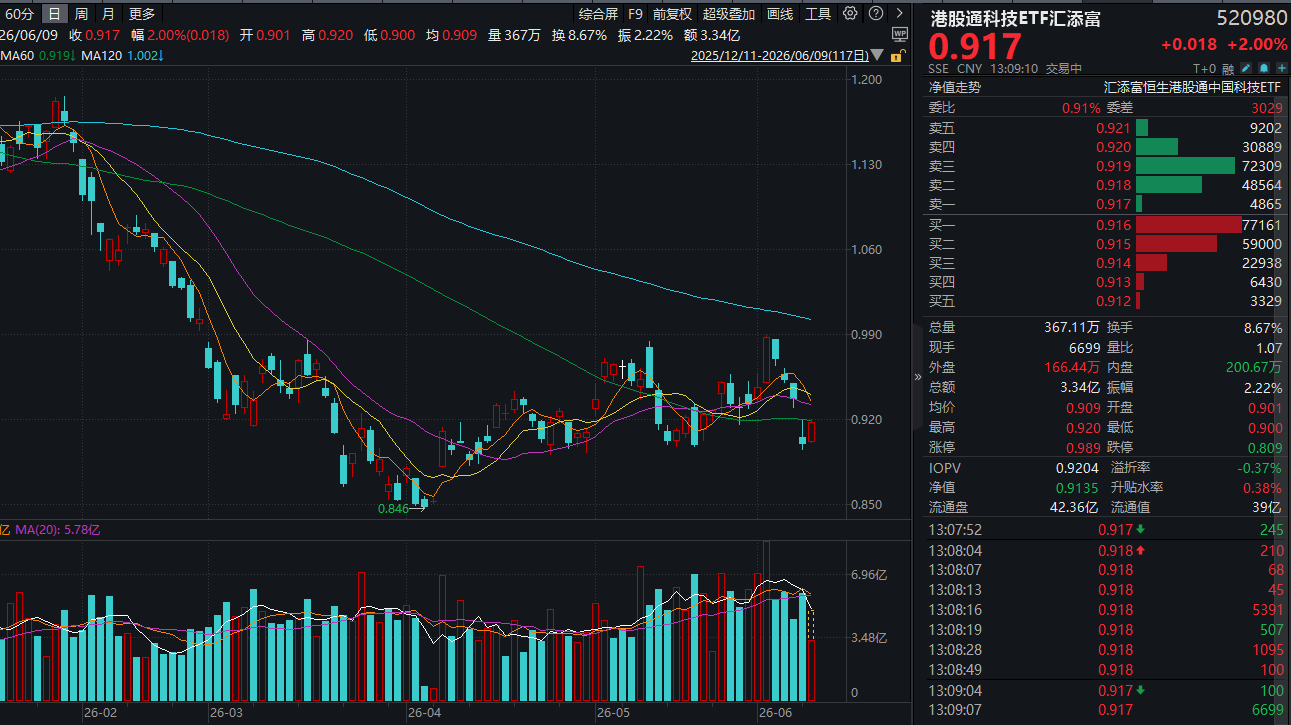Set a price alert with bell icon

pyautogui.click(x=1263, y=69)
